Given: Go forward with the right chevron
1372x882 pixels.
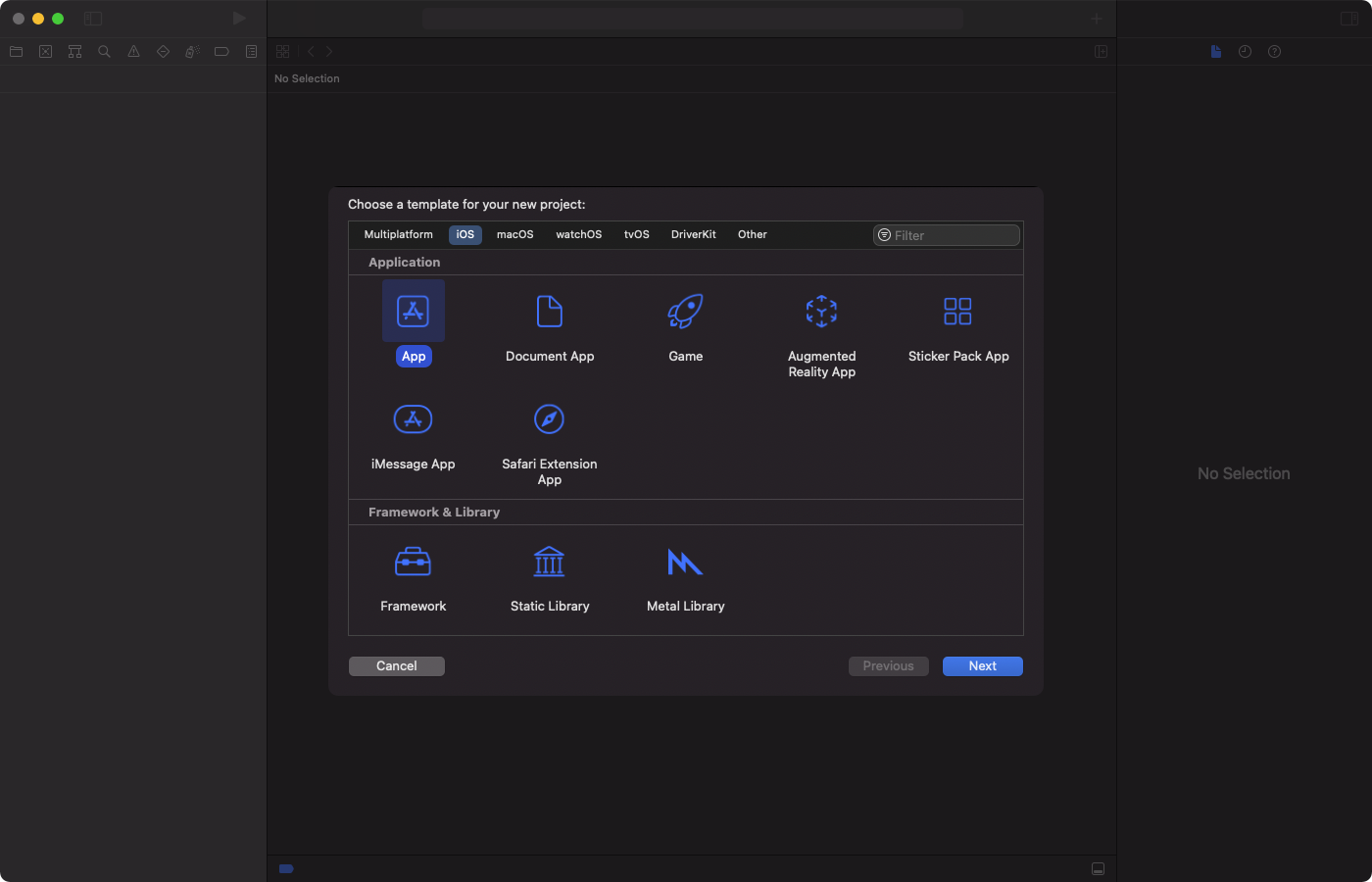Looking at the screenshot, I should click(x=329, y=52).
